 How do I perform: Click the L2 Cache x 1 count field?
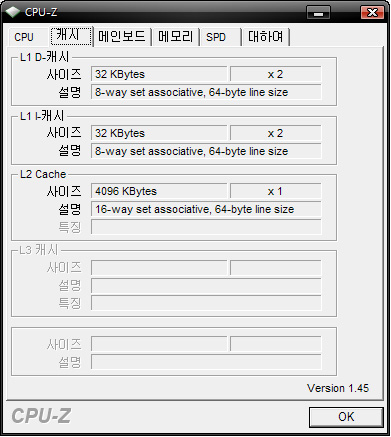coord(276,191)
